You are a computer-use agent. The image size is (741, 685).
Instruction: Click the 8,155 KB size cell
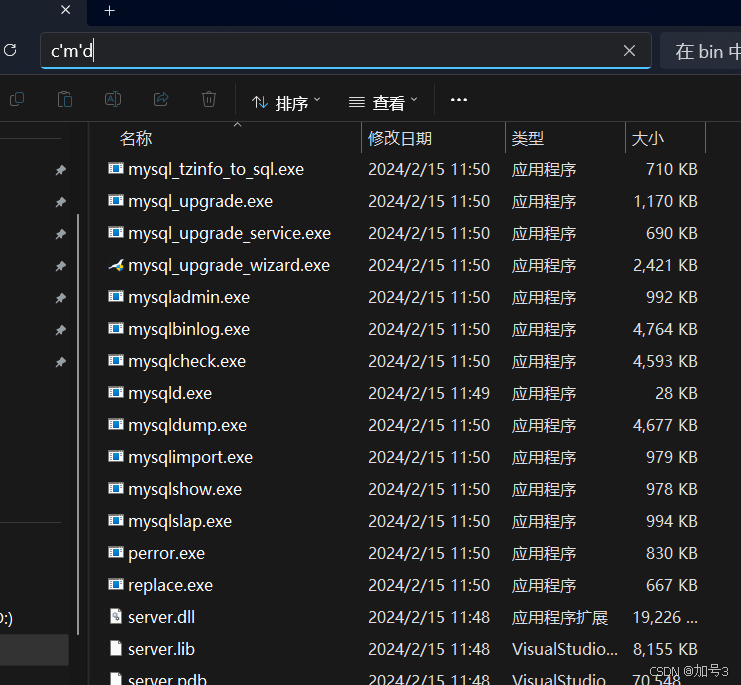(665, 649)
